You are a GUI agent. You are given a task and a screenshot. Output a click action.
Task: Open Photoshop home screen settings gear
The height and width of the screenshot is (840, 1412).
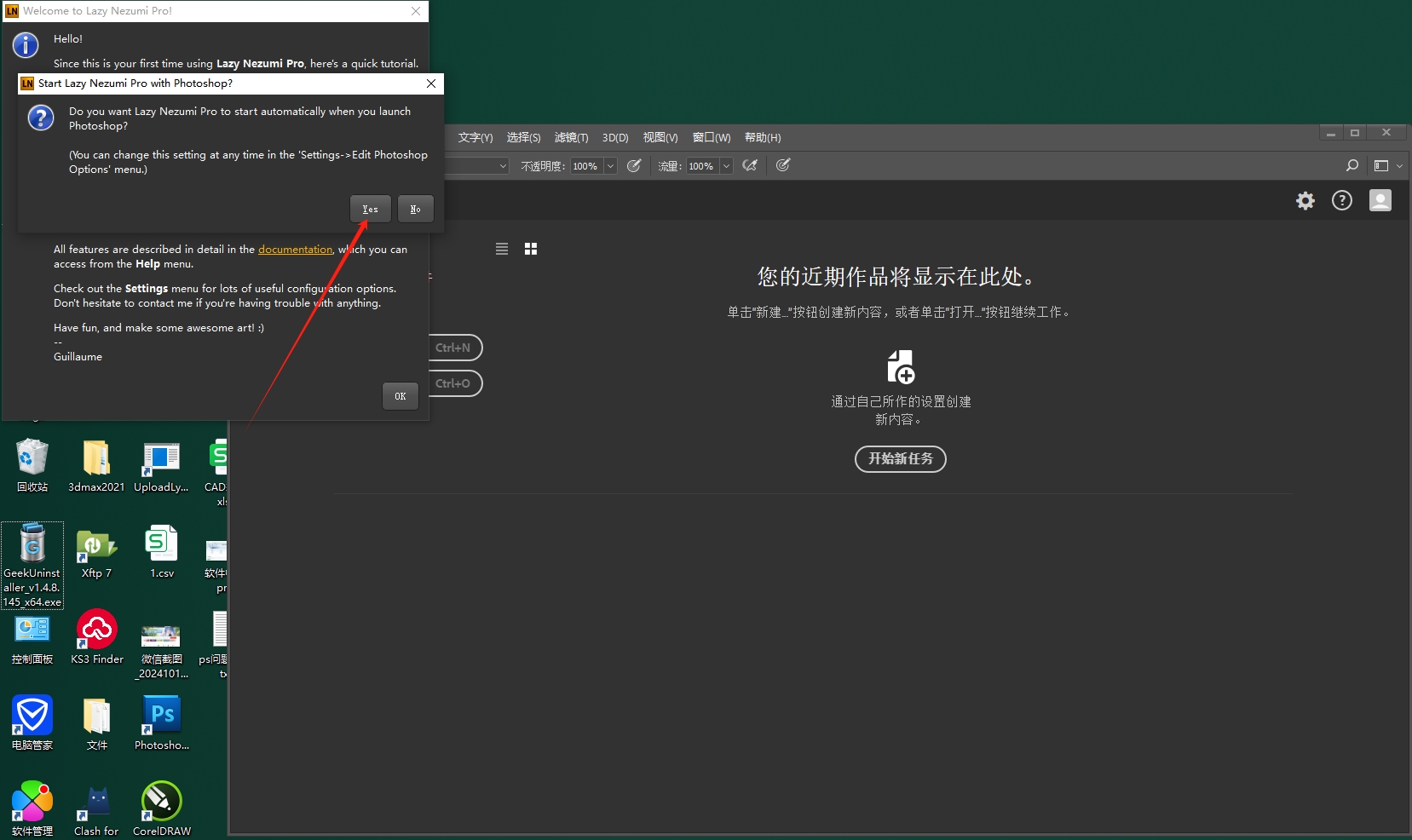[1305, 201]
